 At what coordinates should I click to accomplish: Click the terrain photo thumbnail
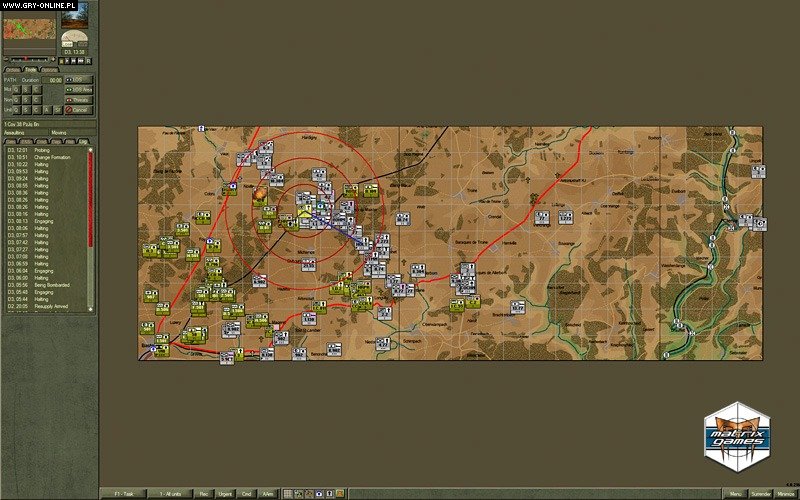tap(74, 15)
